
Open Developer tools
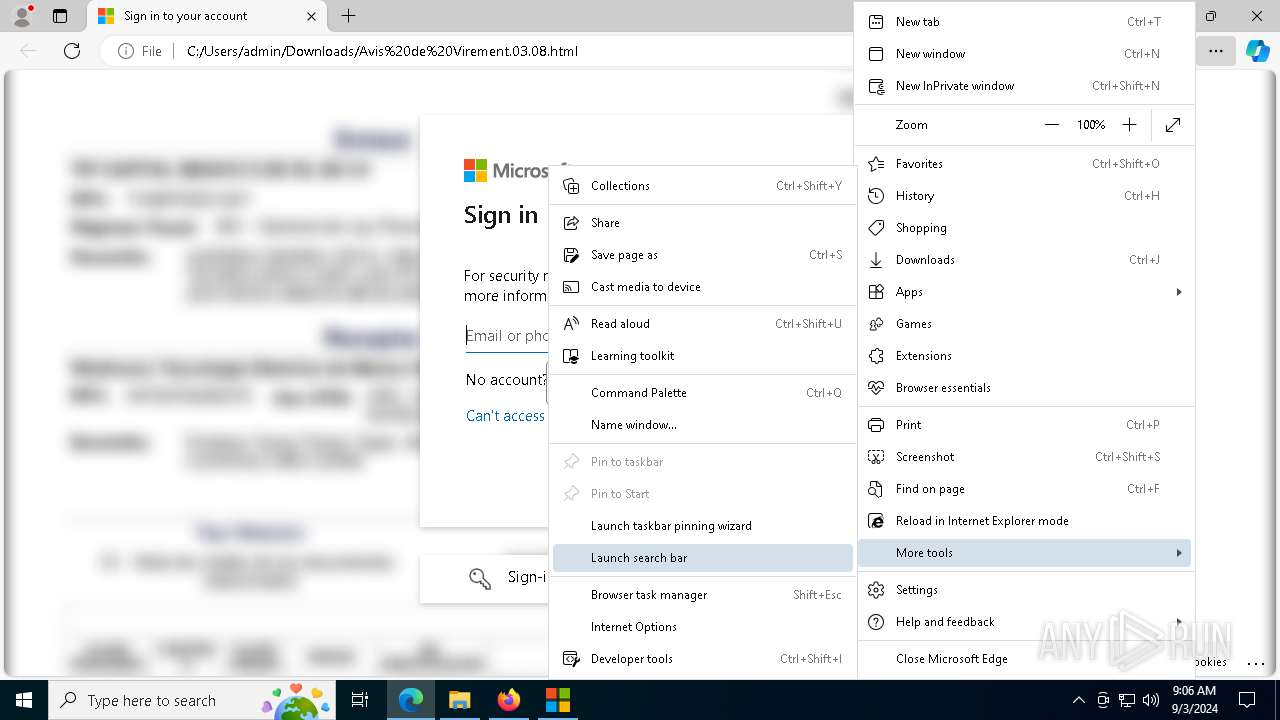pyautogui.click(x=703, y=659)
